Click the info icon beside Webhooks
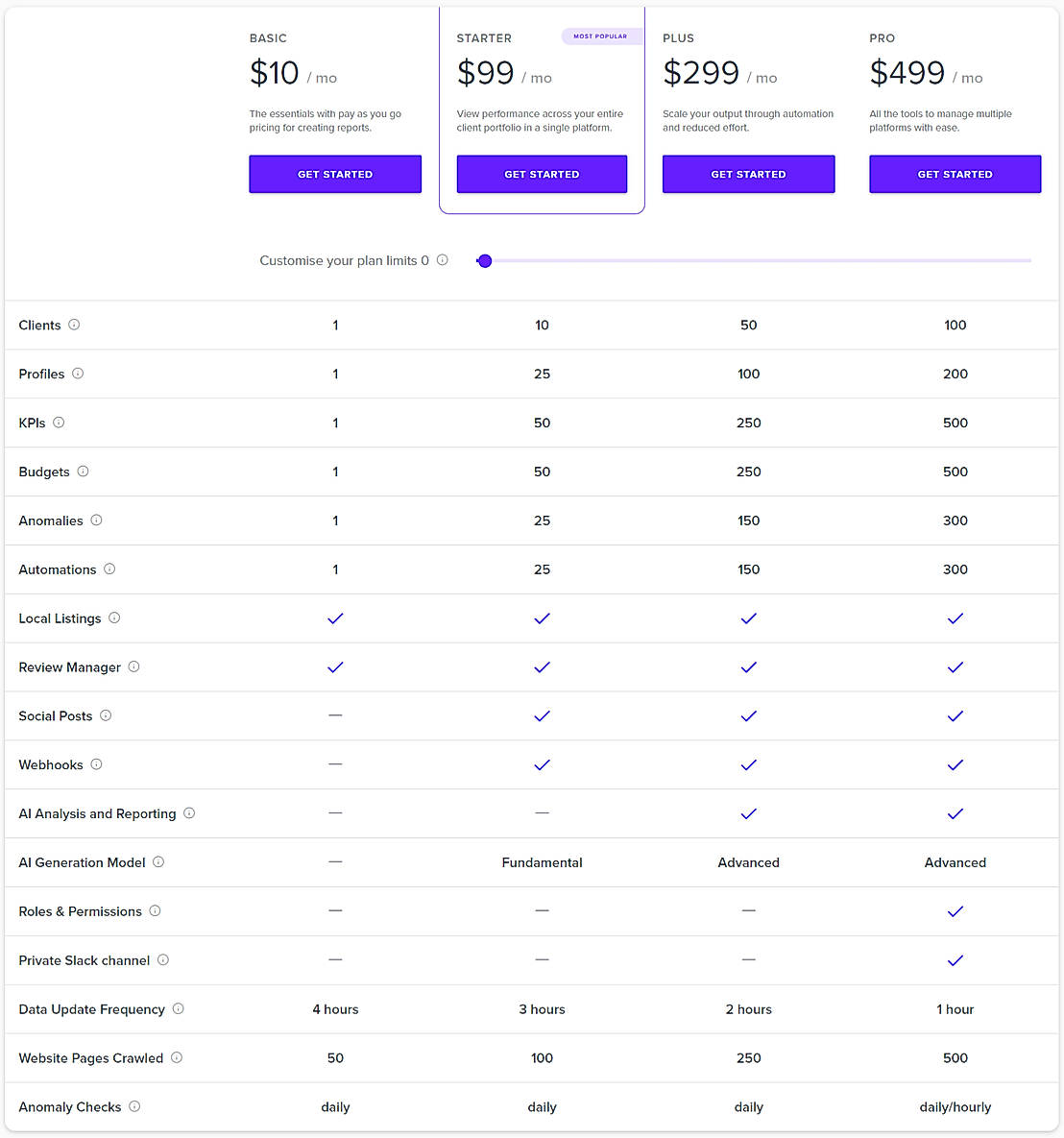 pos(96,764)
